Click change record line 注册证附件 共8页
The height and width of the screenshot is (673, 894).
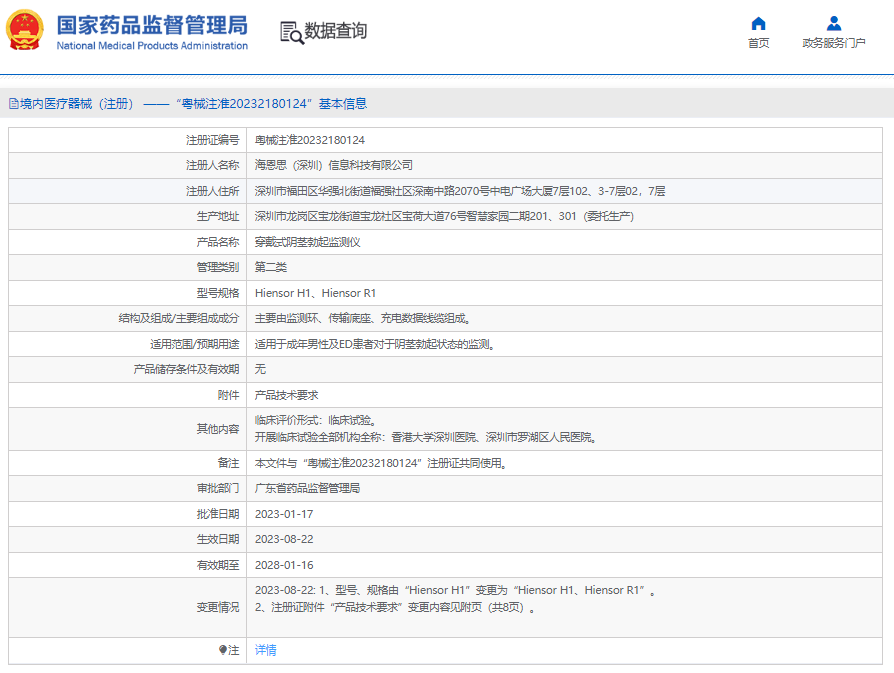(395, 607)
